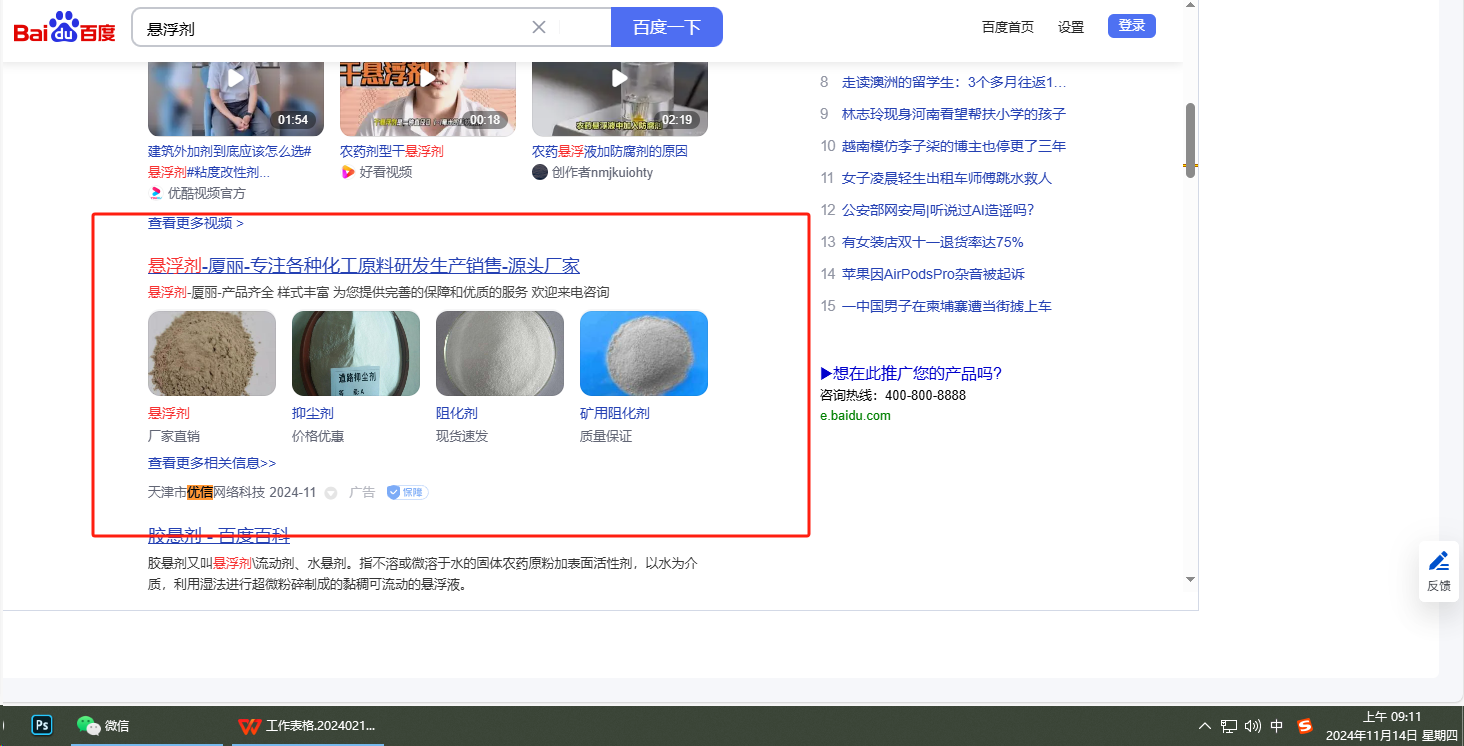The width and height of the screenshot is (1464, 746).
Task: Open the 抑尘剂 product thumbnail
Action: [356, 353]
